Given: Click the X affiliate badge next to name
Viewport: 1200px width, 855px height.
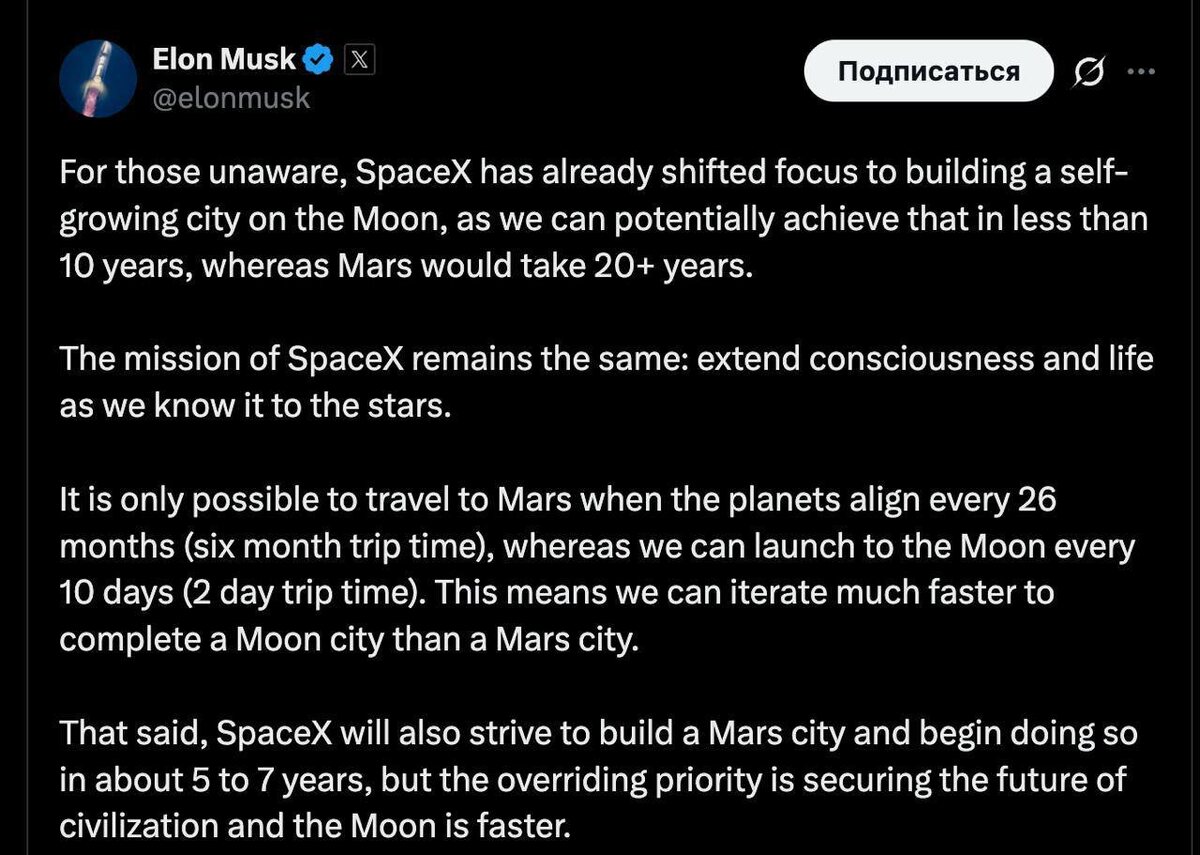Looking at the screenshot, I should [x=357, y=58].
